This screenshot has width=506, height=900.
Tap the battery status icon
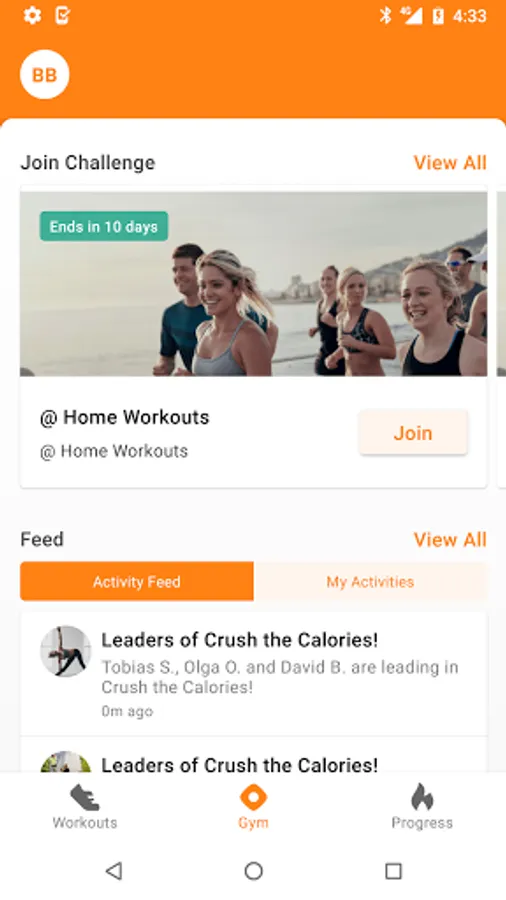coord(438,15)
